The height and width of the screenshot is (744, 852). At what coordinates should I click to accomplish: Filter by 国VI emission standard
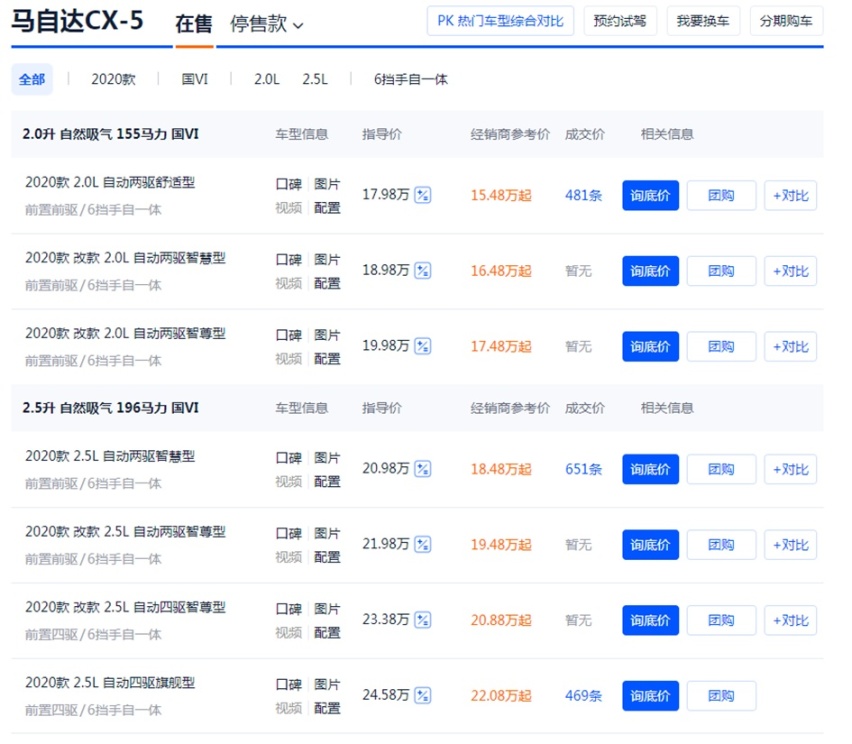195,79
